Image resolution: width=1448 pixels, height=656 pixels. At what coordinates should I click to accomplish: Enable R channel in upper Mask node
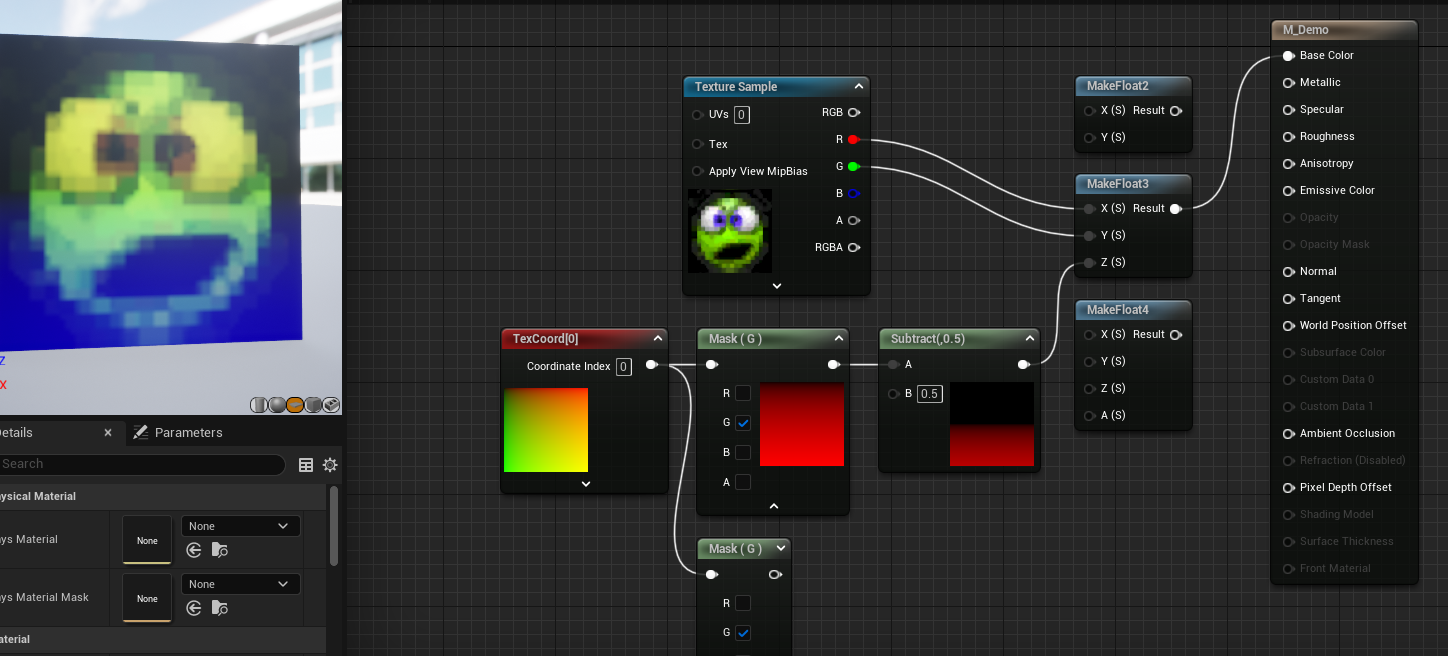click(743, 393)
